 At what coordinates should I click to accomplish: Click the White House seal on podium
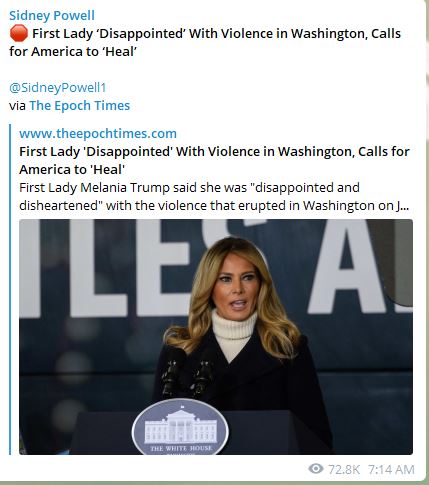[180, 428]
